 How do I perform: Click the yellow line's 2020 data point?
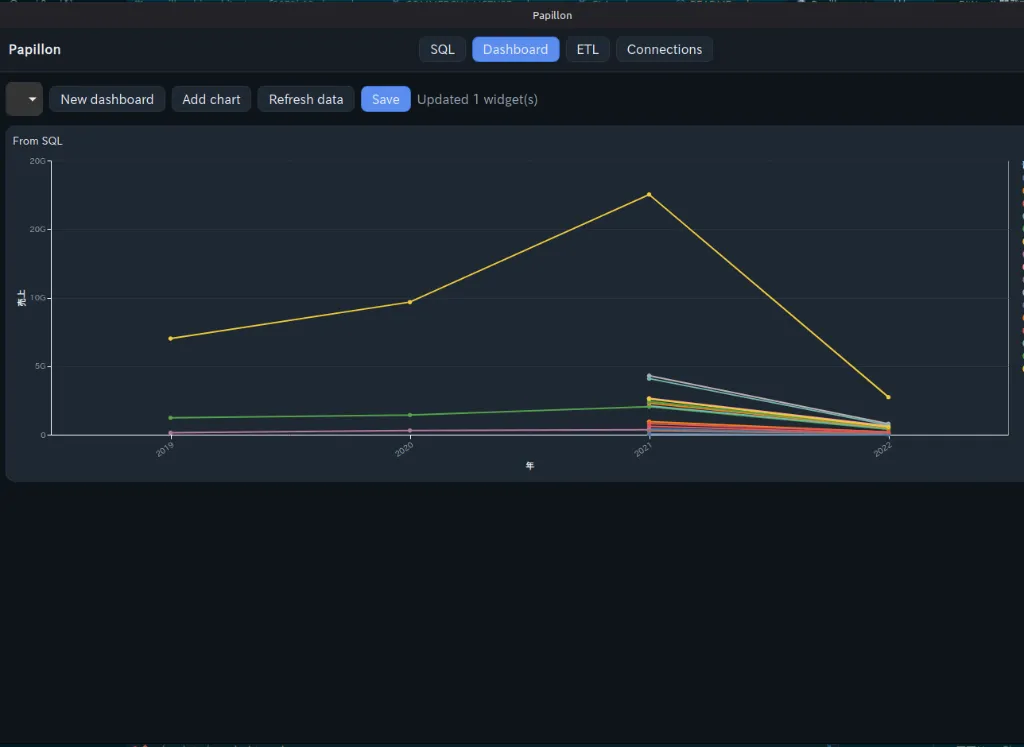[409, 302]
